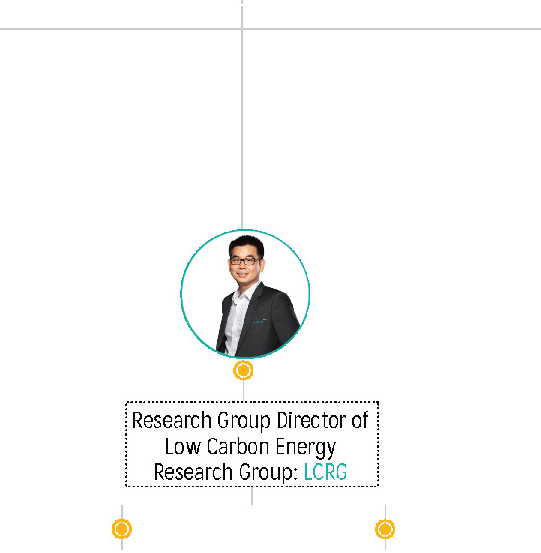The height and width of the screenshot is (553, 541).
Task: Click the man's eyeglasses in the portrait
Action: click(x=244, y=261)
